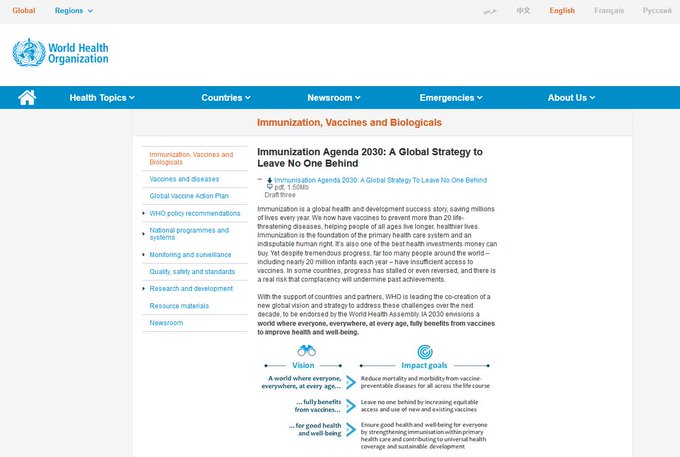Click the World Health Organization logo
680x457 pixels.
[60, 53]
